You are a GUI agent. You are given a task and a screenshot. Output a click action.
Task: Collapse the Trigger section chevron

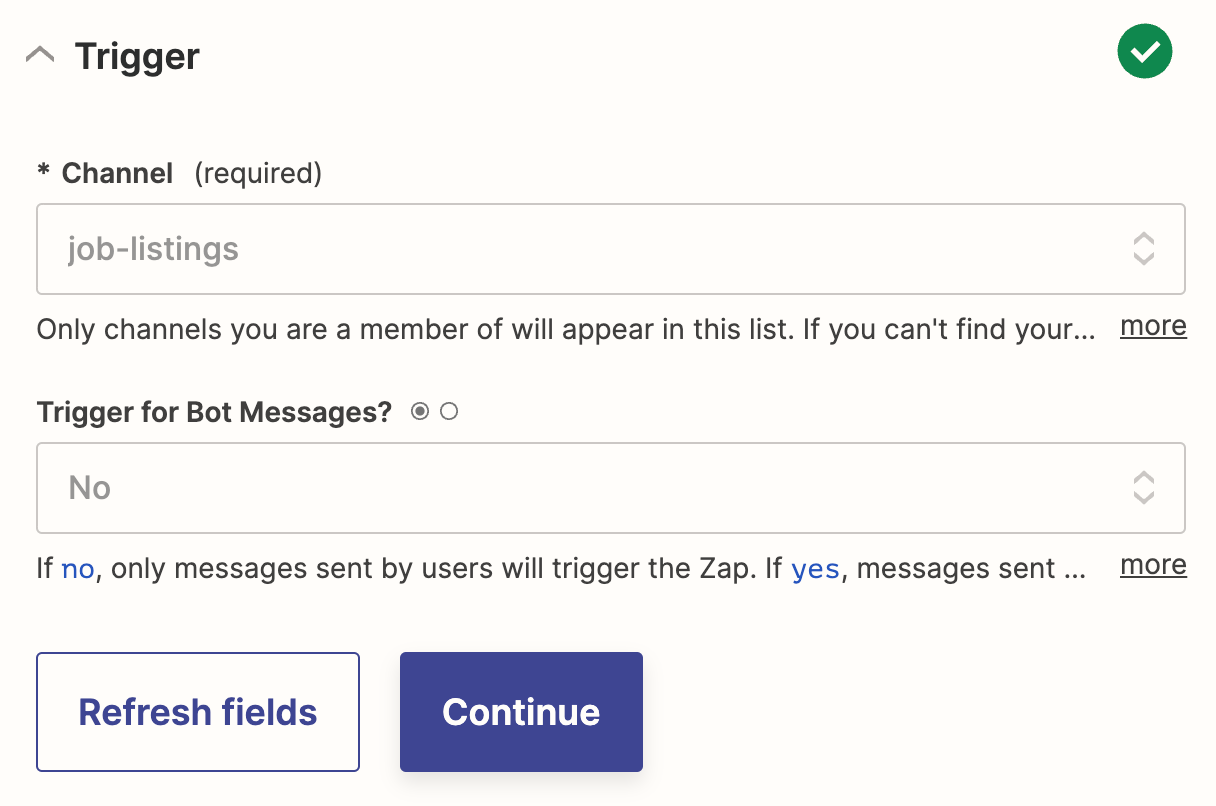pyautogui.click(x=41, y=56)
